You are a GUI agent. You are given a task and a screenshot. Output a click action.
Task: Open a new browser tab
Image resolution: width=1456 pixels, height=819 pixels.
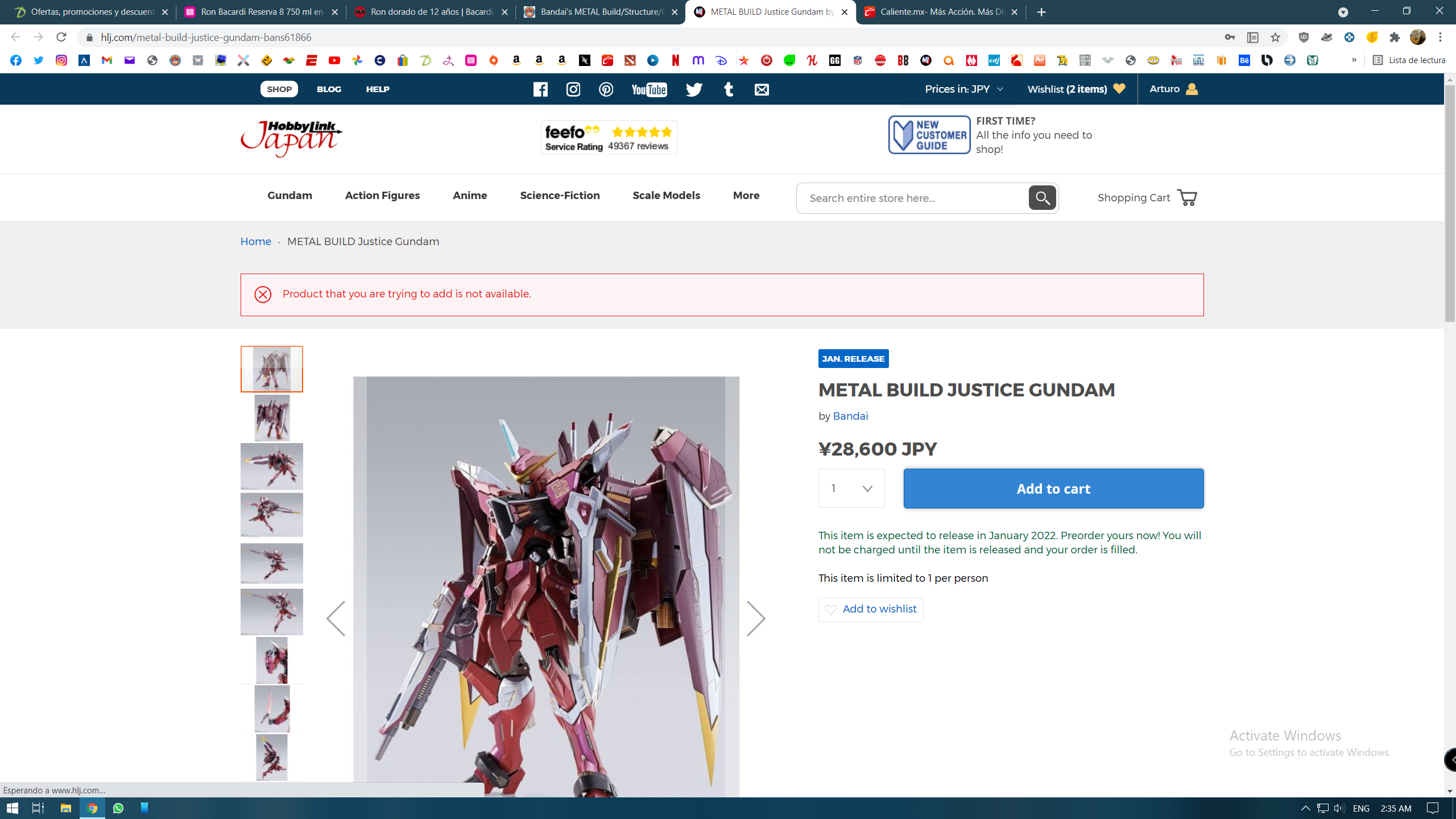click(1041, 12)
